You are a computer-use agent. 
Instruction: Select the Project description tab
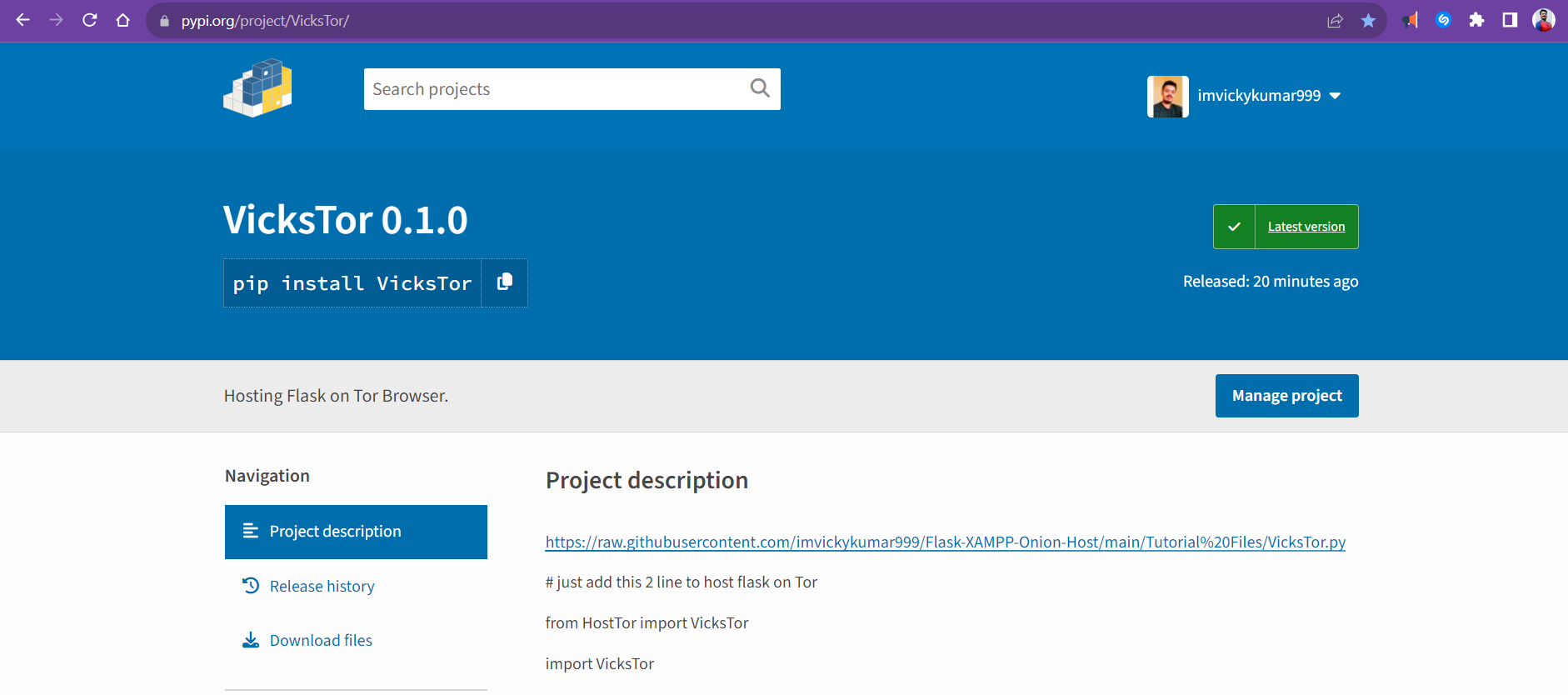356,532
